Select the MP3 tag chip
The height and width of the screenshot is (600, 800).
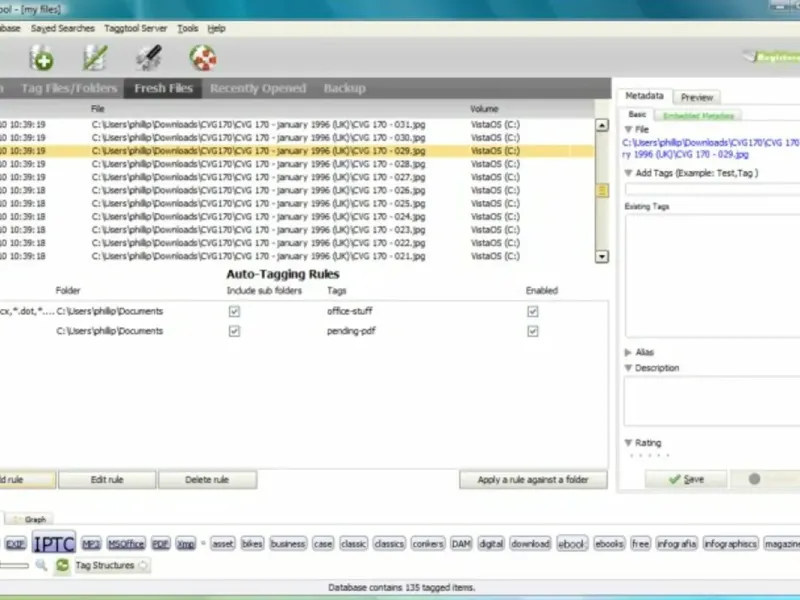(91, 544)
